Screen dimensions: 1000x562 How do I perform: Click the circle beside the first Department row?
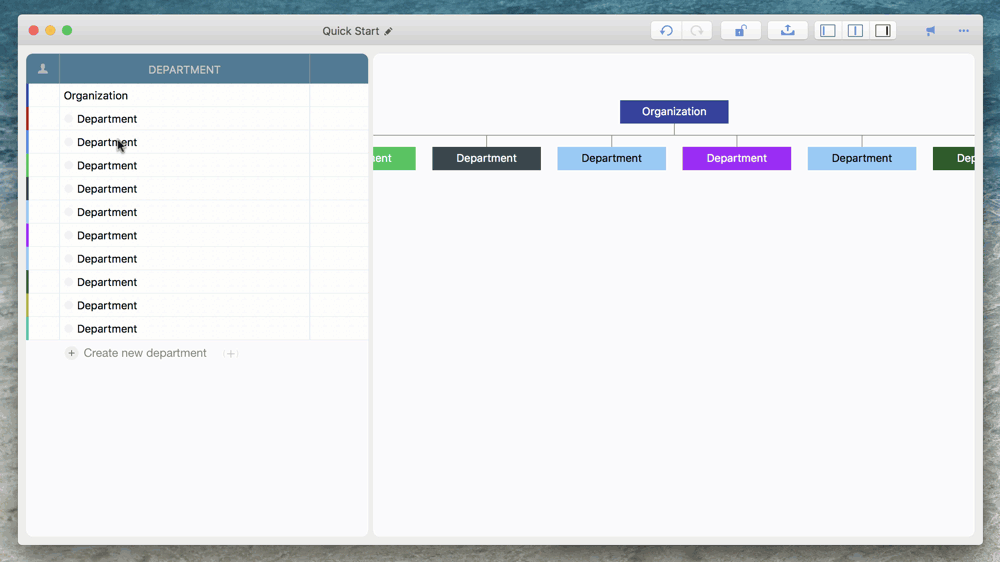click(69, 119)
